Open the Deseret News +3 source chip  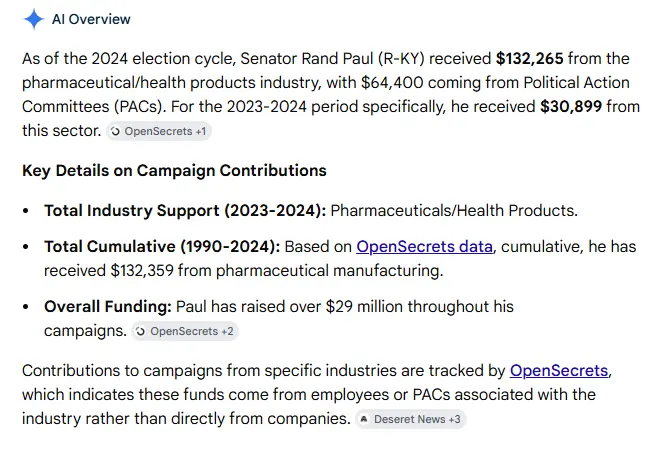click(411, 419)
